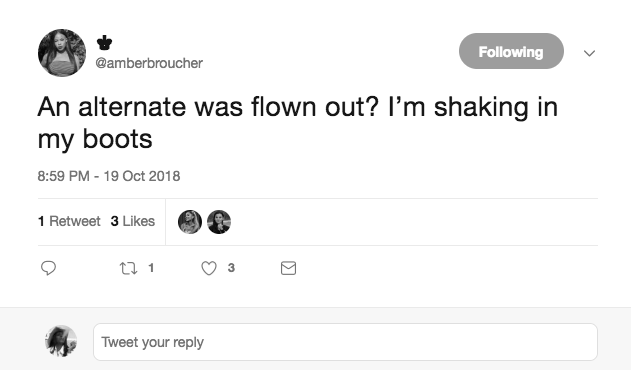The height and width of the screenshot is (370, 631).
Task: Open the 1 Retweet list
Action: pos(69,221)
